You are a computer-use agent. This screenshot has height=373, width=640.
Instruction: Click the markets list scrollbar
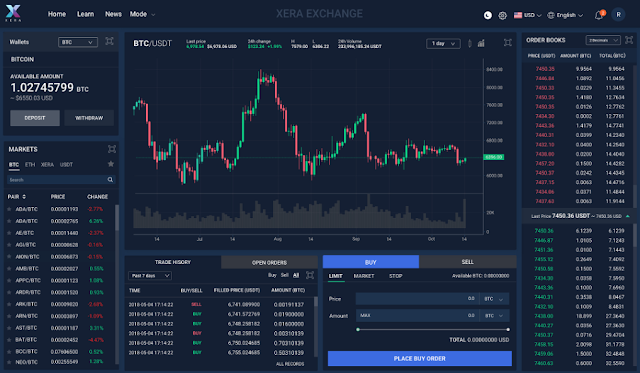point(117,217)
